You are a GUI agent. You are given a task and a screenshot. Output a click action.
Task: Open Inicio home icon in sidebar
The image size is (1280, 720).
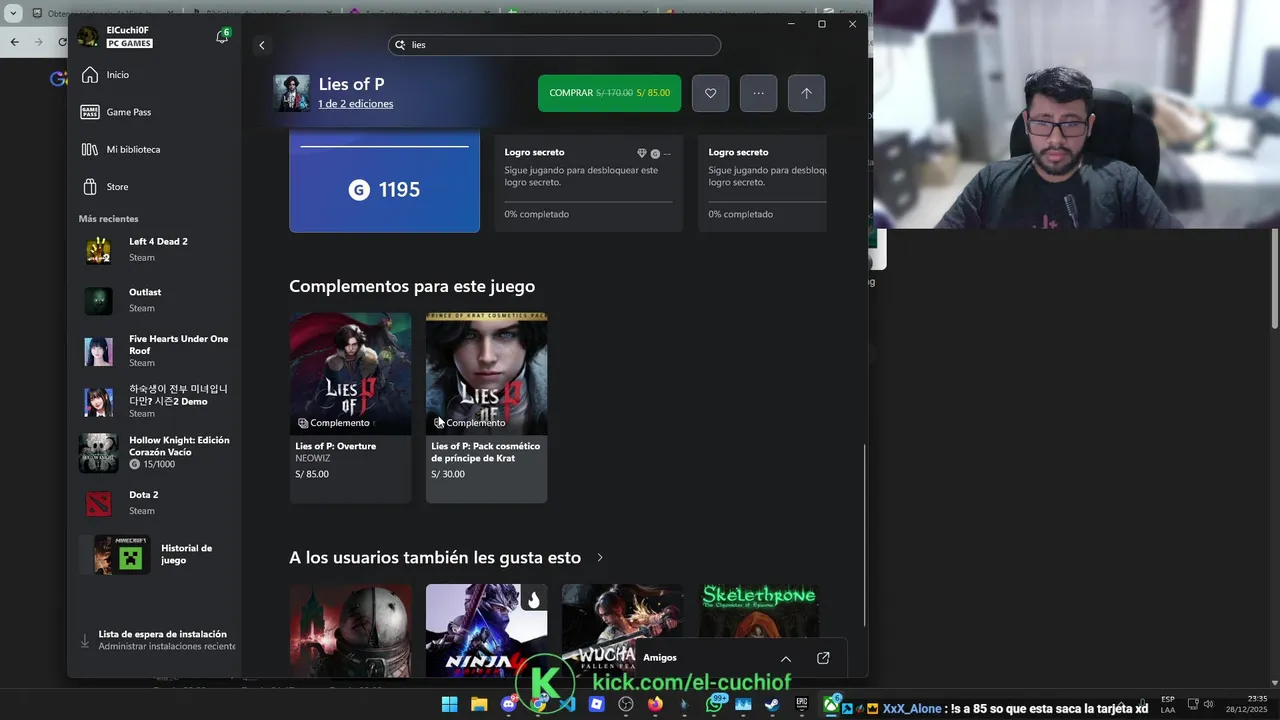(90, 75)
